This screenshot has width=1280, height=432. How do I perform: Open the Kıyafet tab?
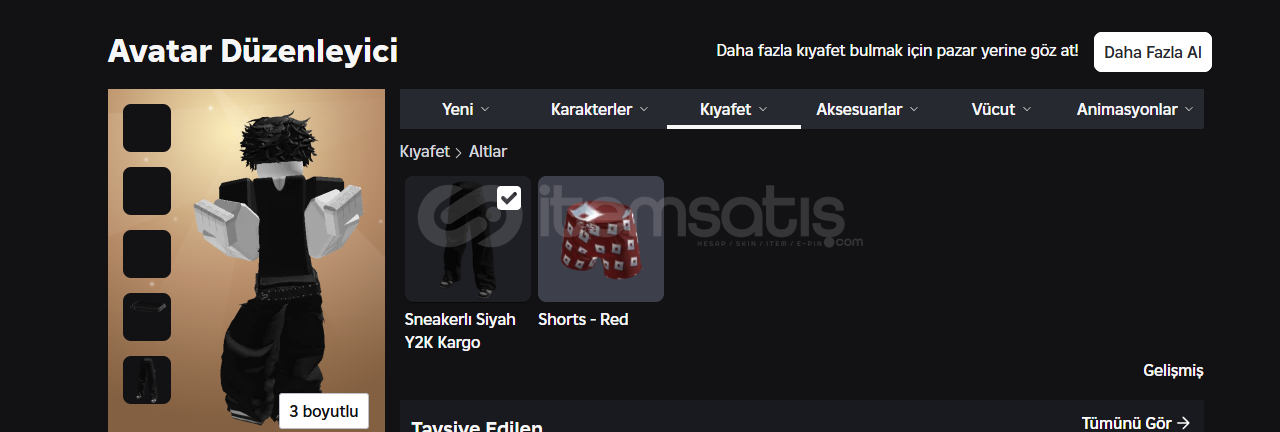(x=734, y=109)
